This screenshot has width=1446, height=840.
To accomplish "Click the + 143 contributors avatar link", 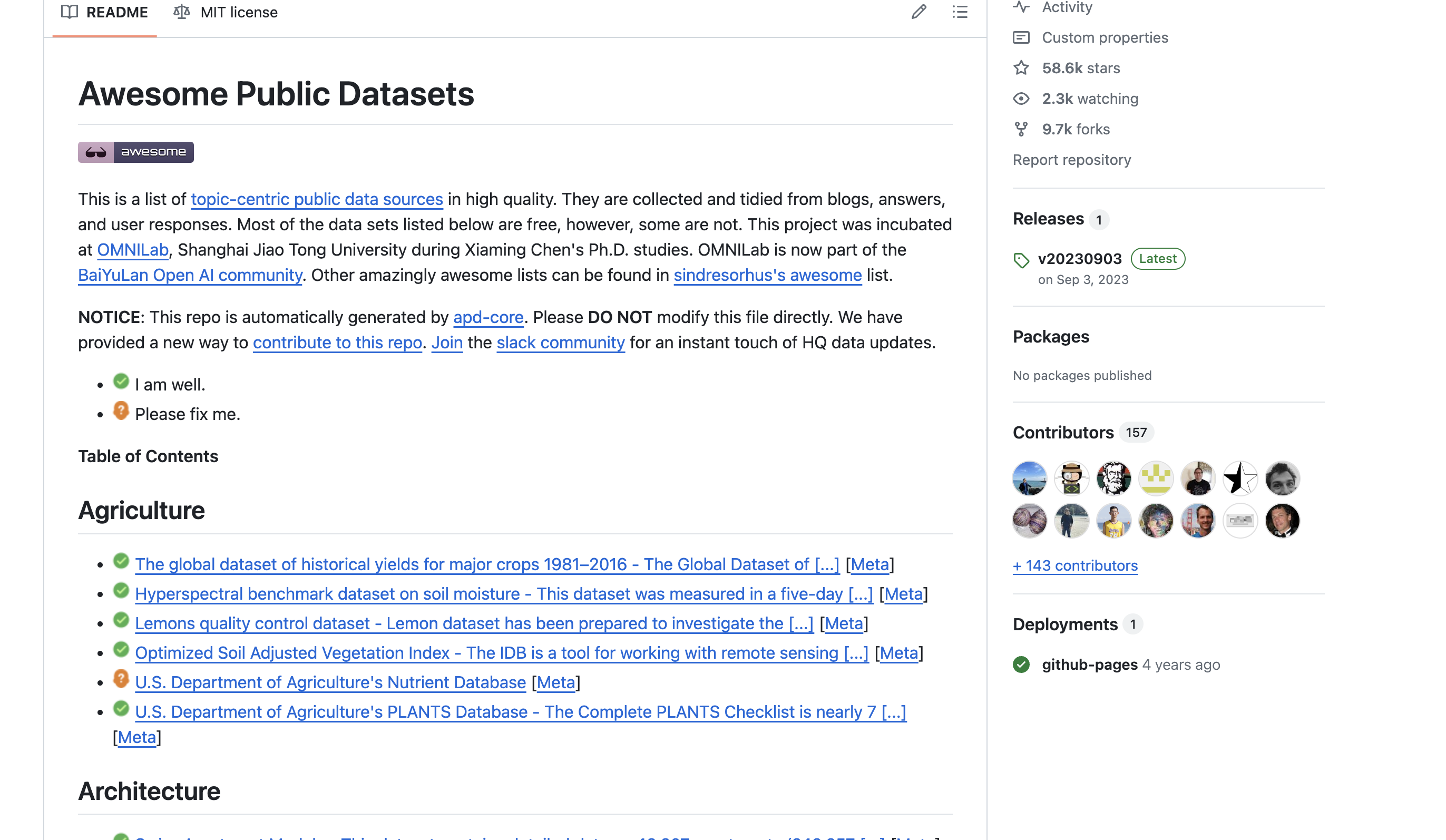I will pos(1074,565).
